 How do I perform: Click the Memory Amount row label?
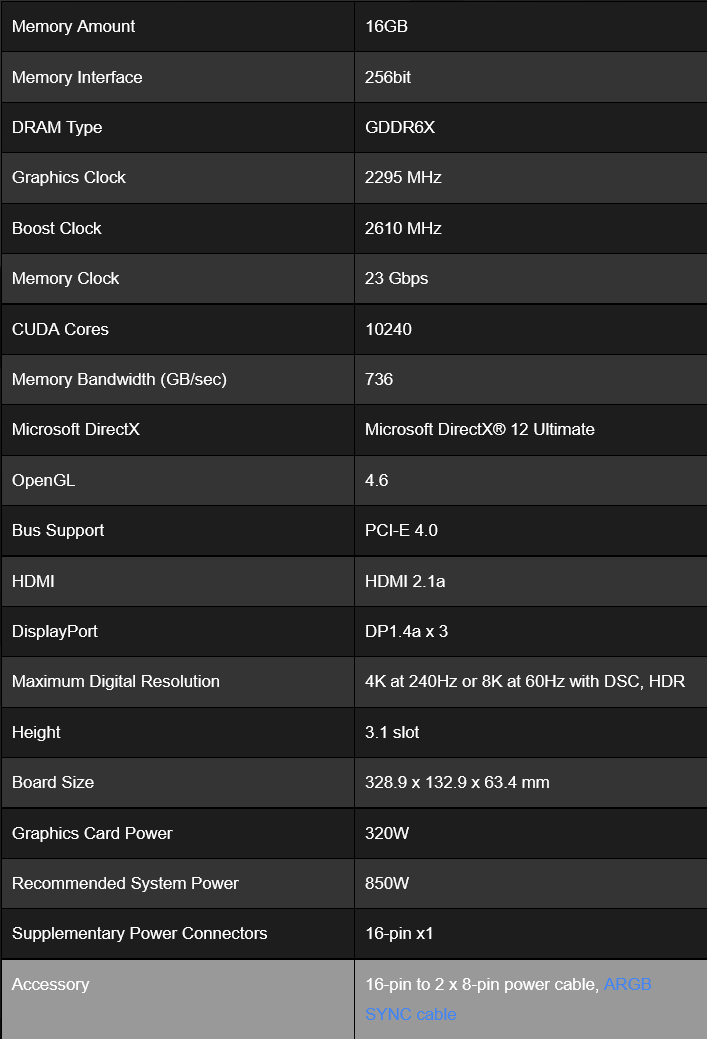74,27
